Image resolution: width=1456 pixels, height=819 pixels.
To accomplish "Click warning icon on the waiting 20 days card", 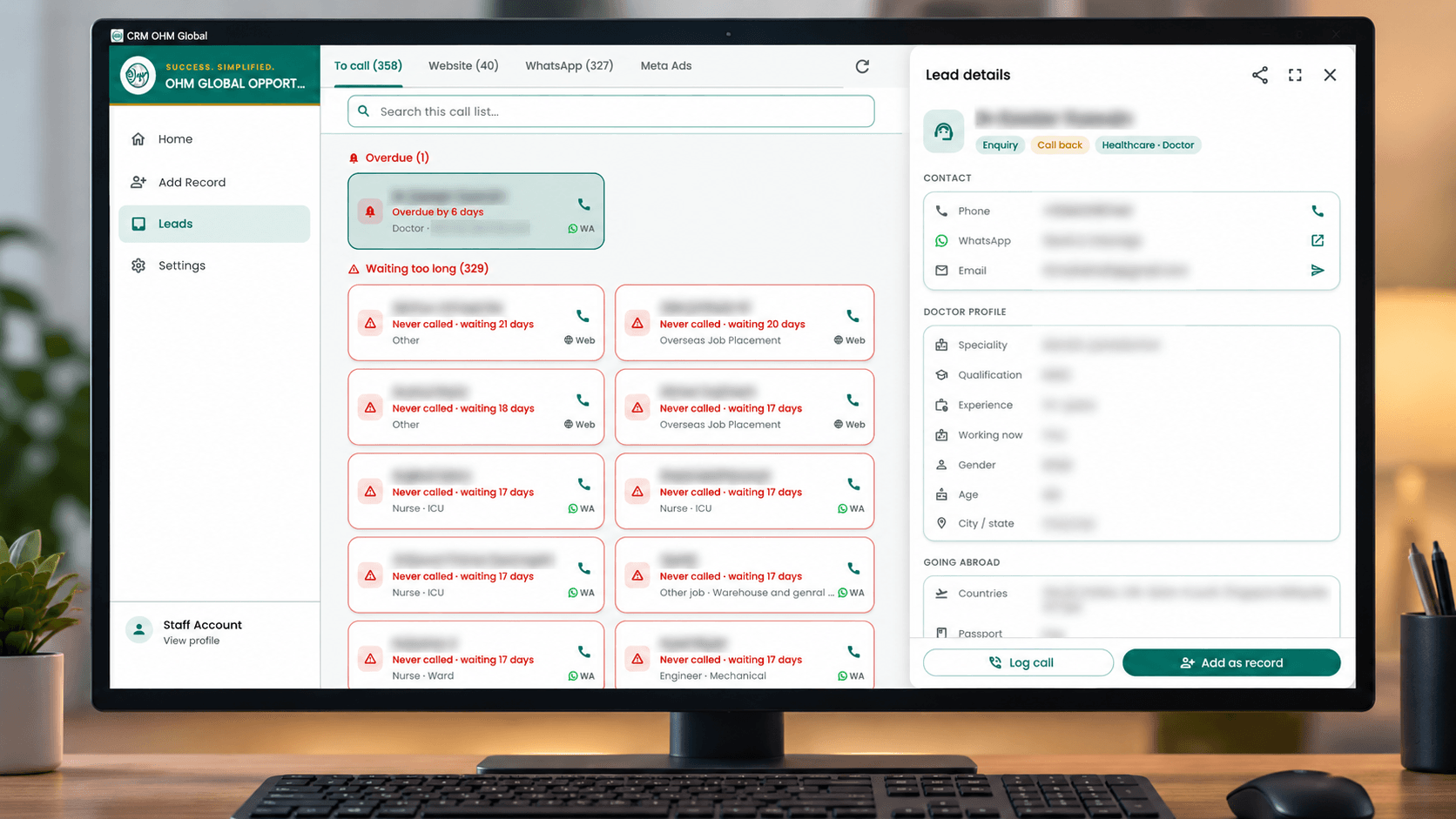I will point(637,323).
